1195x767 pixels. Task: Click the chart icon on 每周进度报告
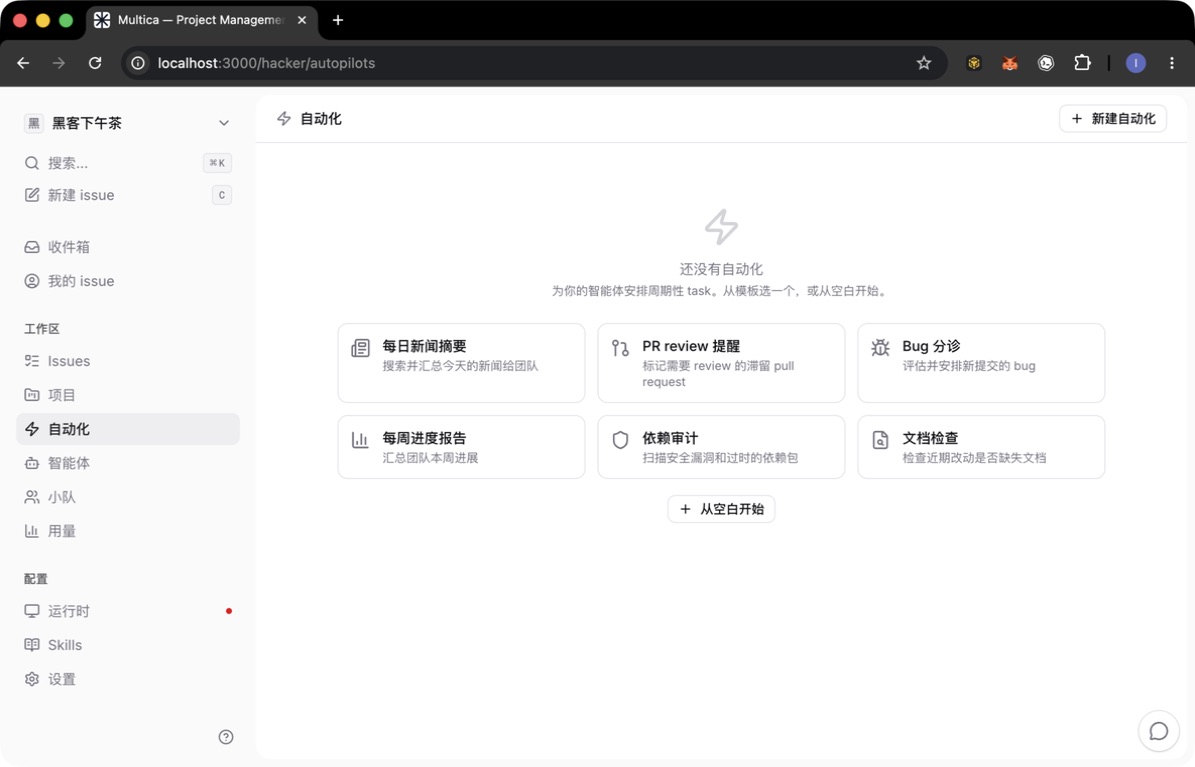[x=360, y=440]
